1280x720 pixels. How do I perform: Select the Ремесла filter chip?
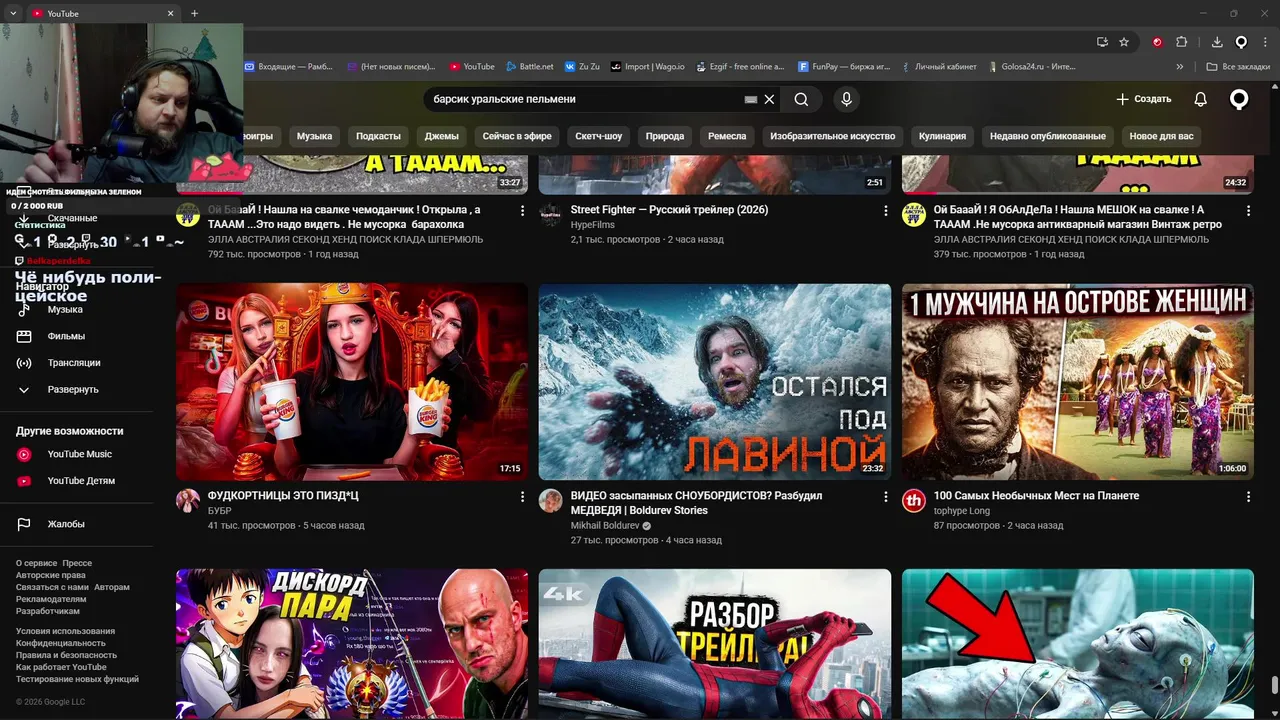coord(727,136)
